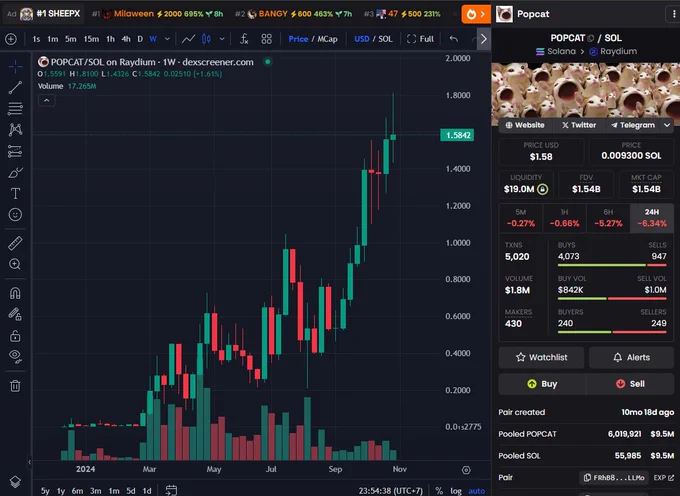This screenshot has height=496, width=680.
Task: Click the trash remove drawings icon
Action: pos(15,386)
